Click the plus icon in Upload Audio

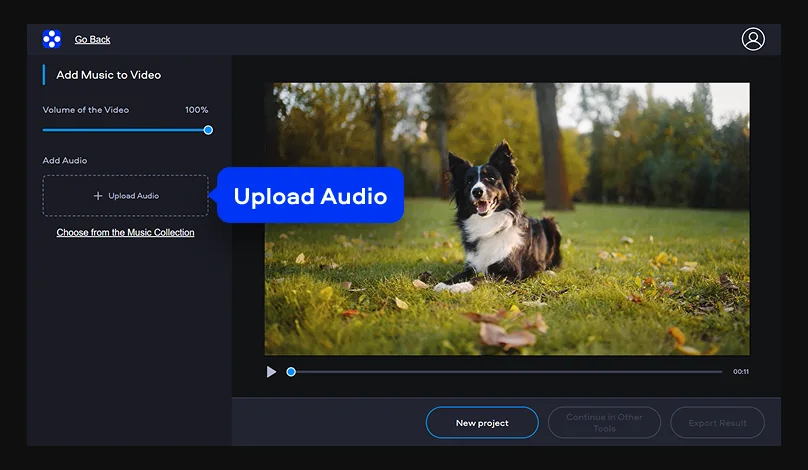coord(98,196)
